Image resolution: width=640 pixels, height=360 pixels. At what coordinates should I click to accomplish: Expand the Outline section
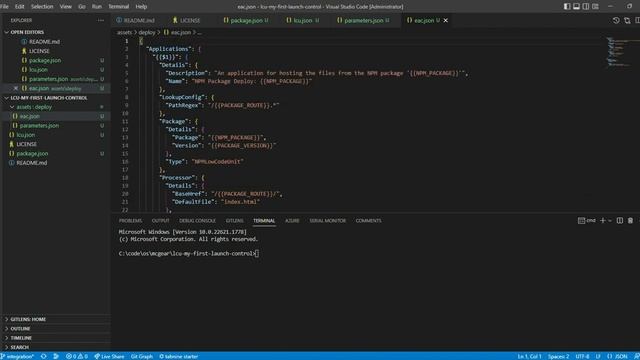tap(56, 329)
